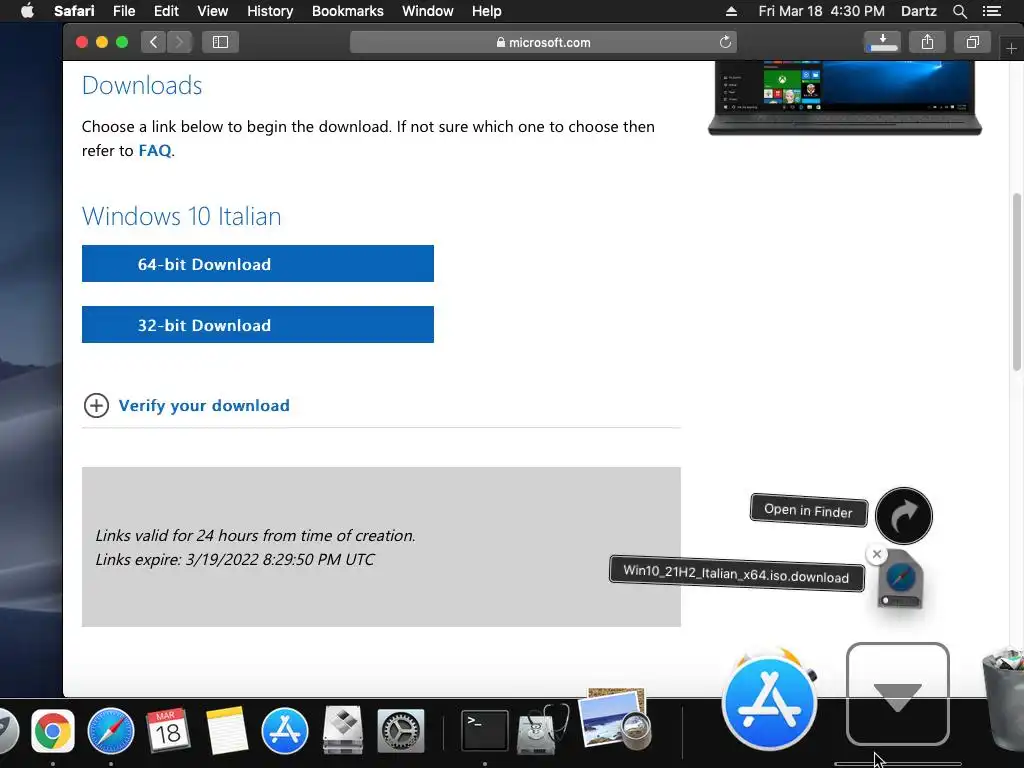Click the Downloads heading
Image resolution: width=1024 pixels, height=768 pixels.
tap(142, 86)
